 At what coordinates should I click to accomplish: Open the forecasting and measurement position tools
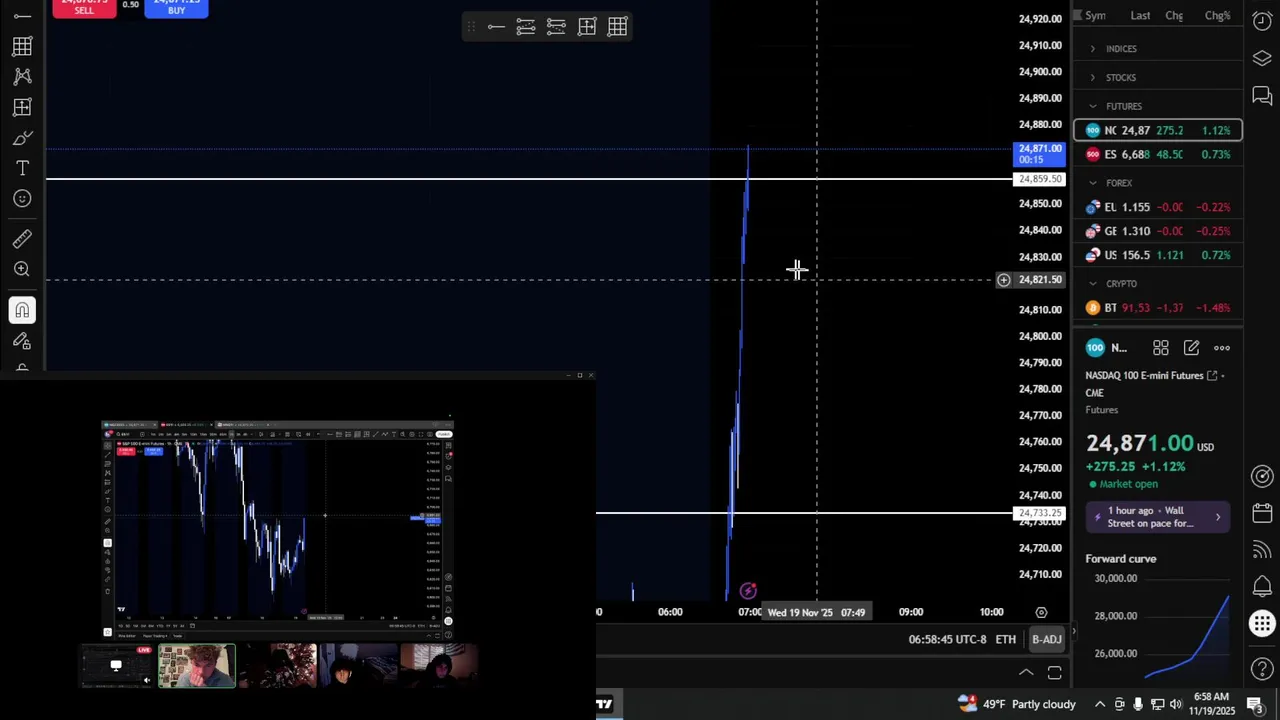pos(22,107)
